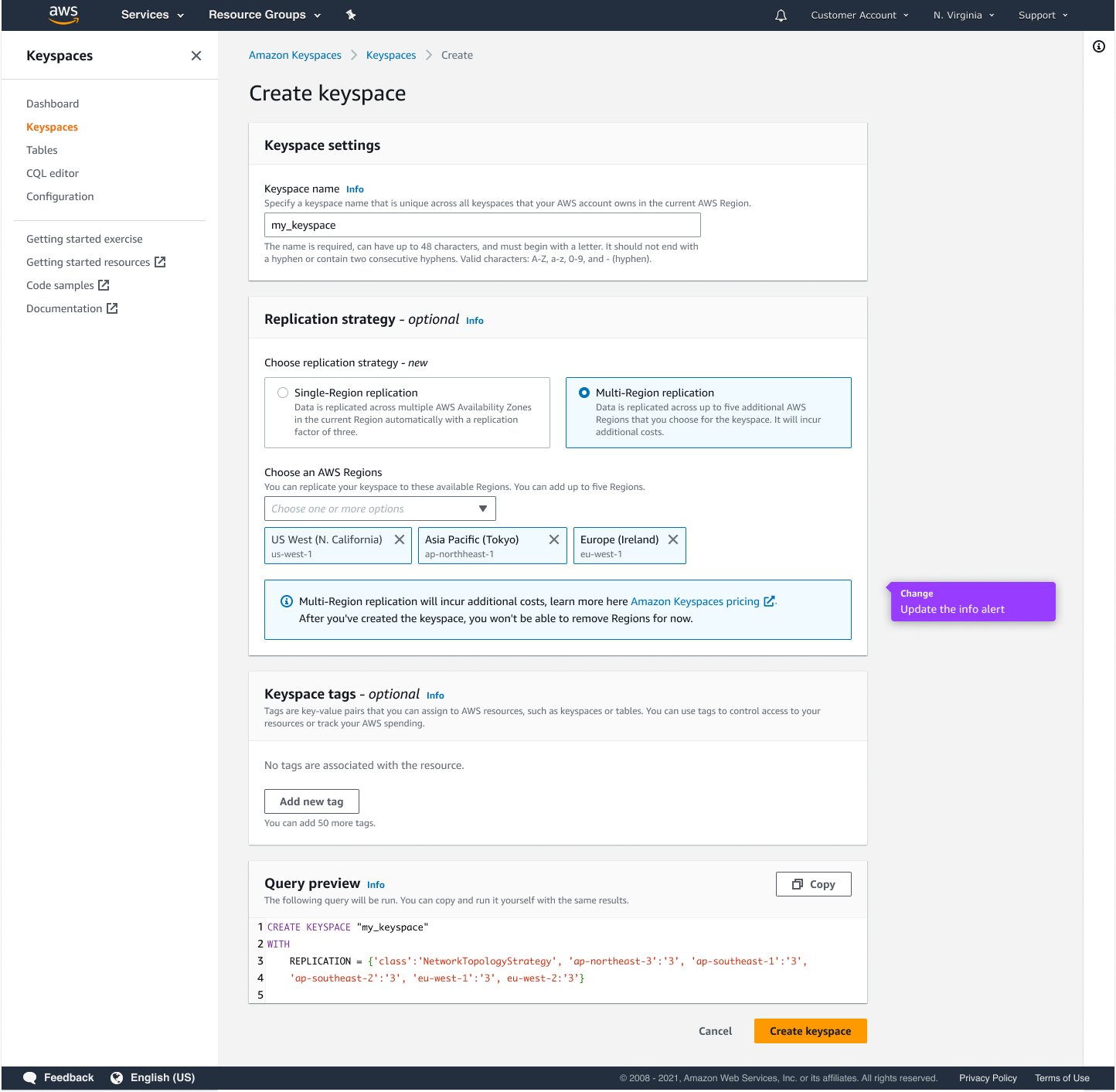This screenshot has height=1092, width=1116.
Task: Open Code samples via its external link icon
Action: tap(104, 284)
